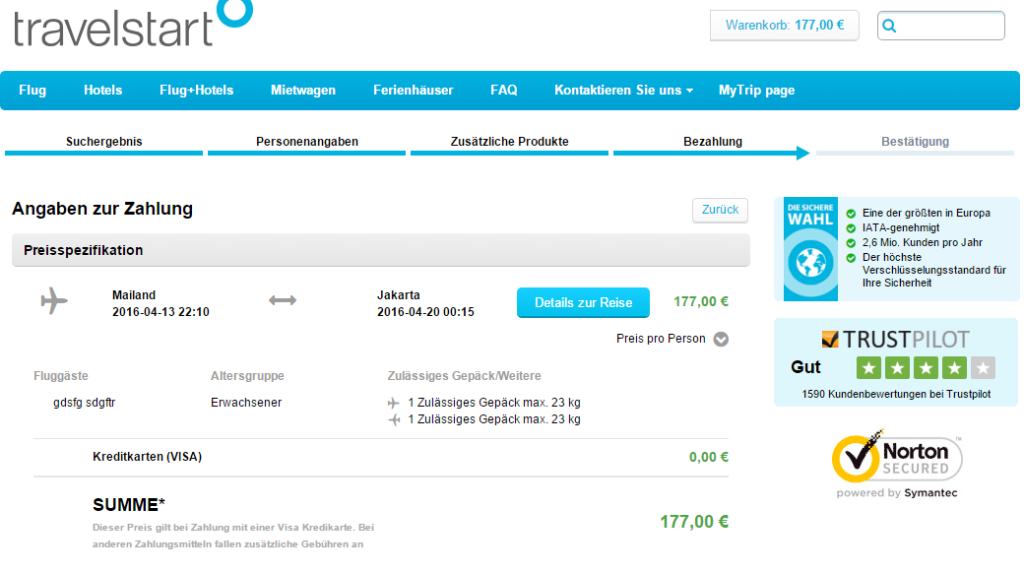Expand Preis pro Person chevron
Screen dimensions: 1024x572
(x=721, y=339)
